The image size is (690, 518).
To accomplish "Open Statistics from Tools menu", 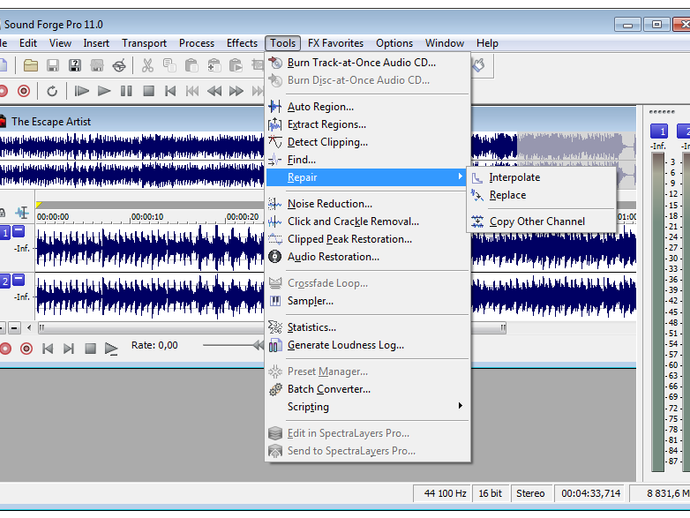I will click(368, 327).
